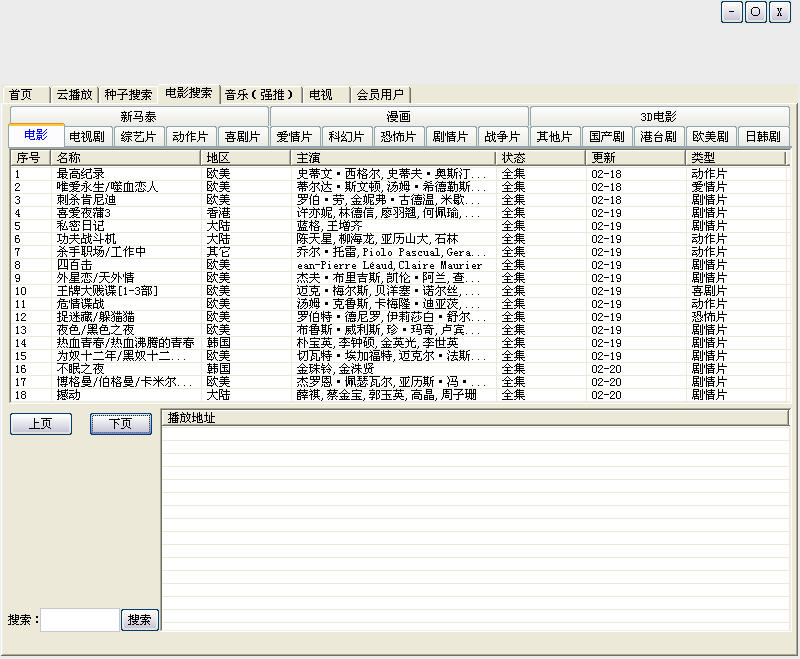Select the 科幻片 category tab
The image size is (800, 659).
pyautogui.click(x=347, y=137)
